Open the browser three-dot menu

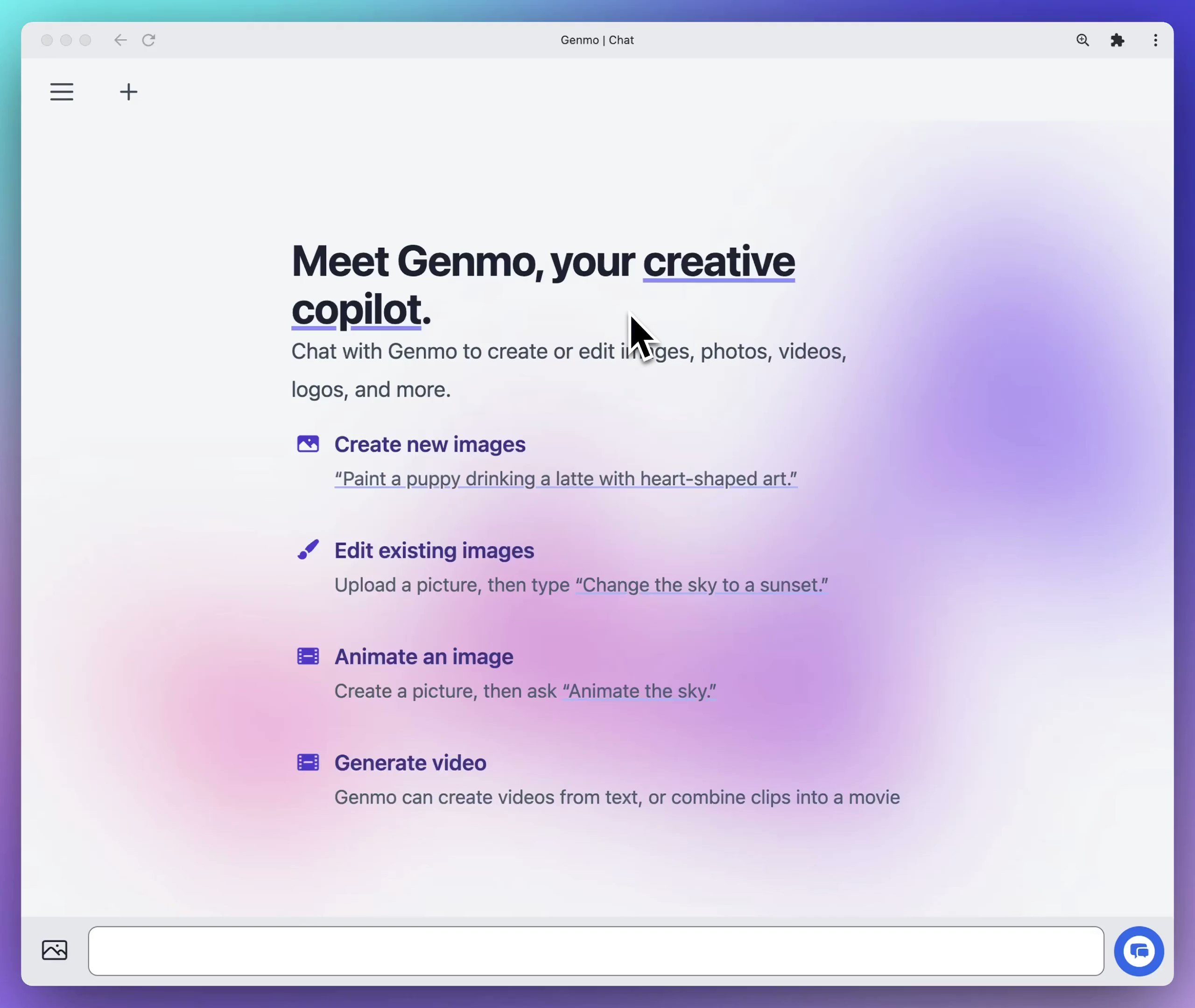(x=1155, y=40)
